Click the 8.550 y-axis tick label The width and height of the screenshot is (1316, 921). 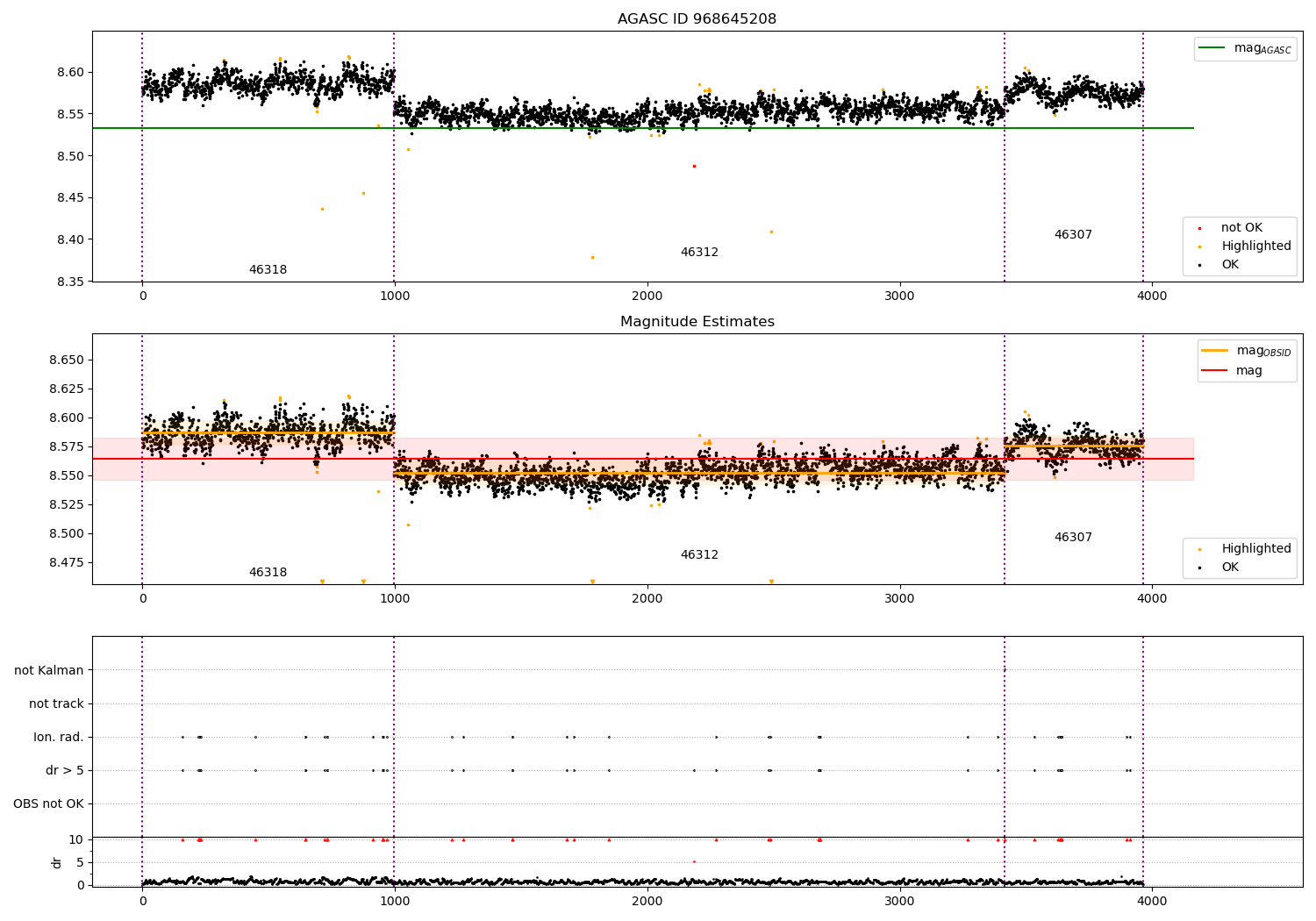(66, 476)
